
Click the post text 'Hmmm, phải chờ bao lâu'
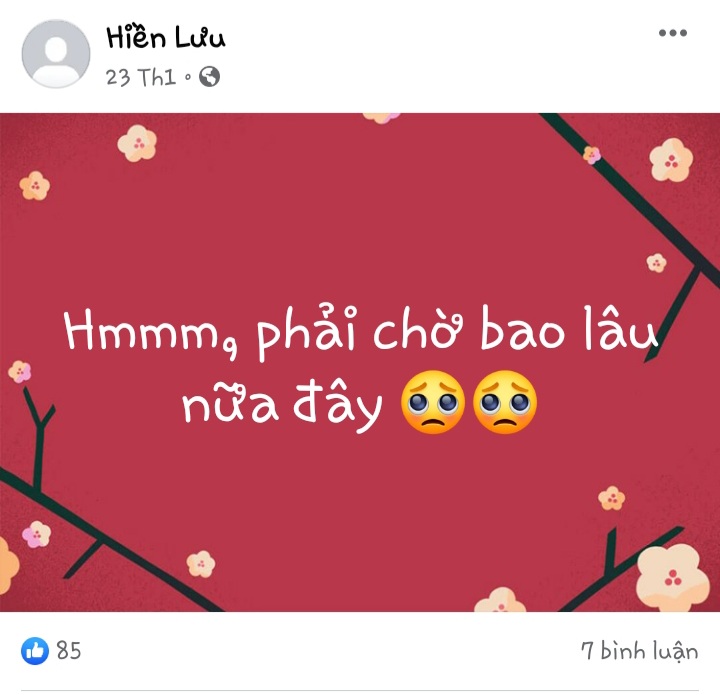(360, 331)
